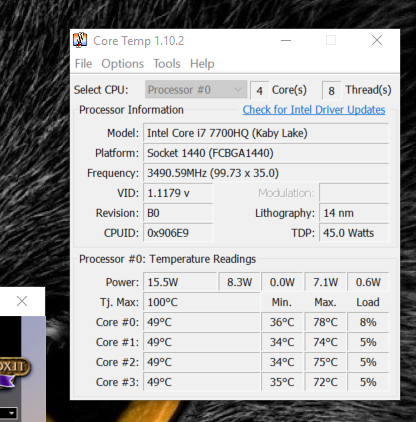Click the Frequency value 3490.59MHz
This screenshot has height=422, width=416.
click(x=266, y=173)
